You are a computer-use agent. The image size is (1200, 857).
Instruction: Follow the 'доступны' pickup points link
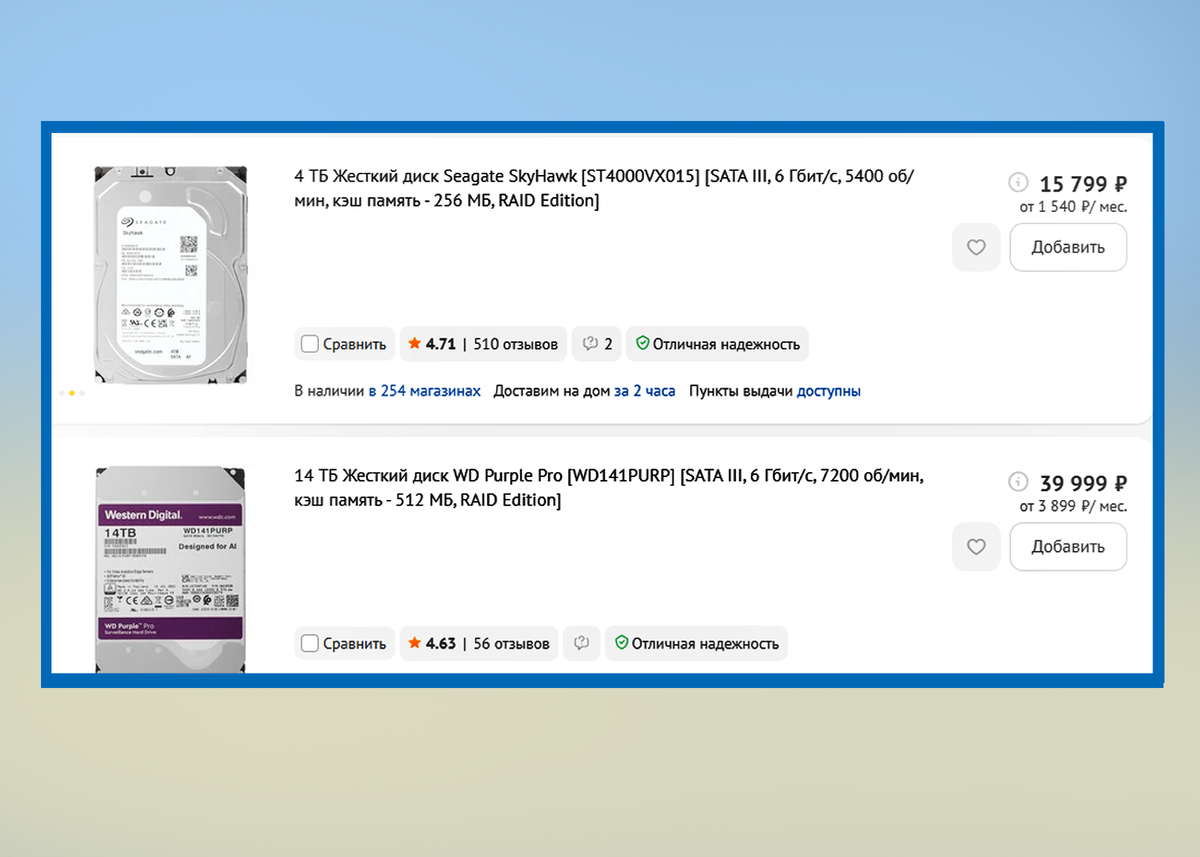[x=829, y=391]
